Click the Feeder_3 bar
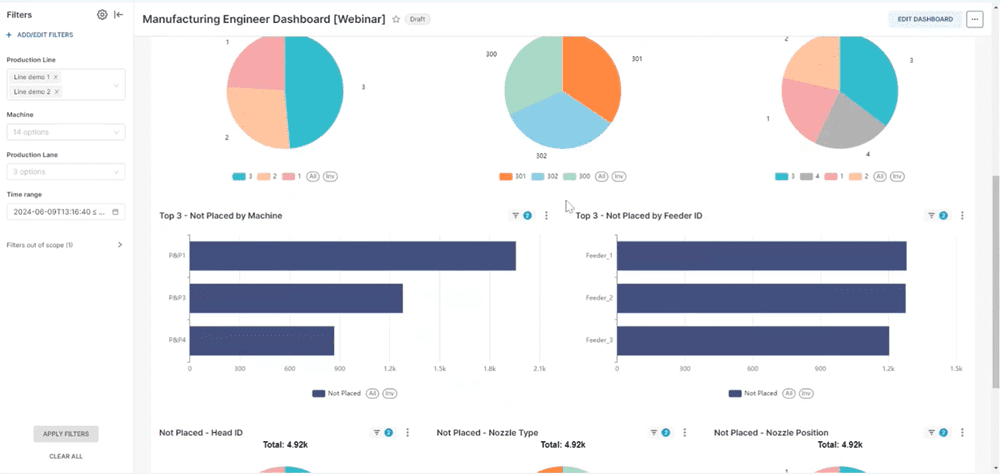 (753, 341)
